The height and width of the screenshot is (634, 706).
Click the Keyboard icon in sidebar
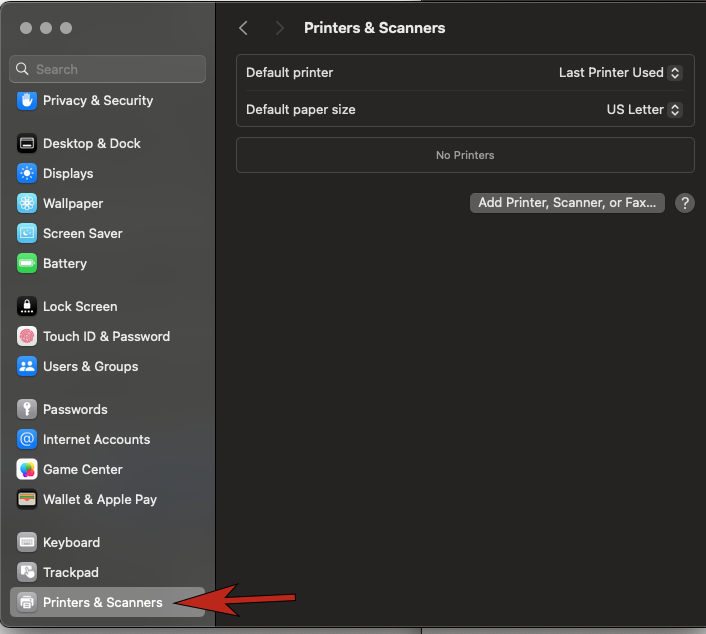27,542
